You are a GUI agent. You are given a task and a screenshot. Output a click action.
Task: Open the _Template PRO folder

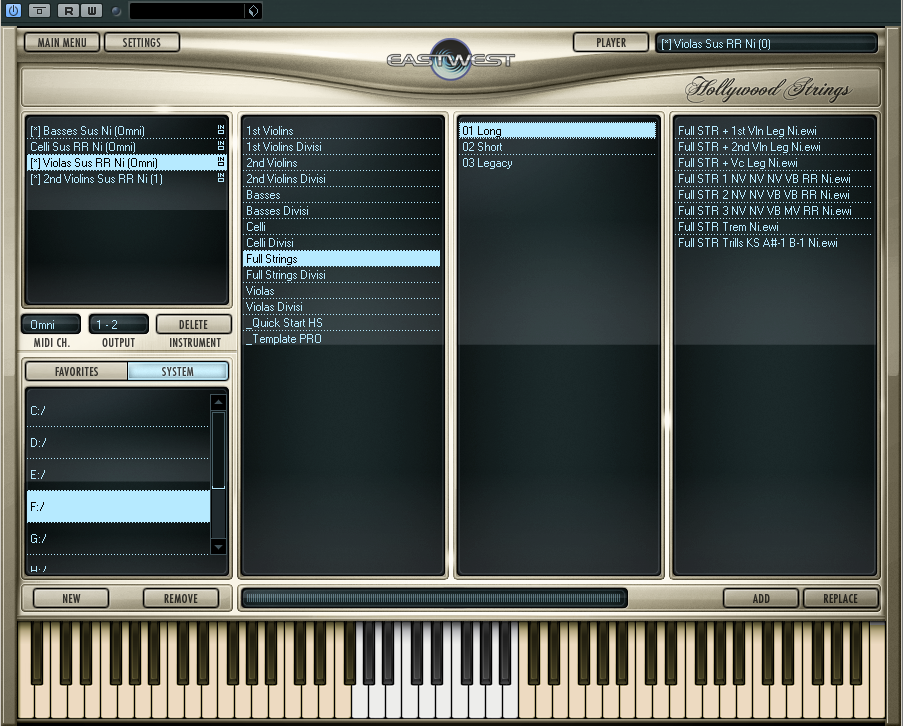342,339
